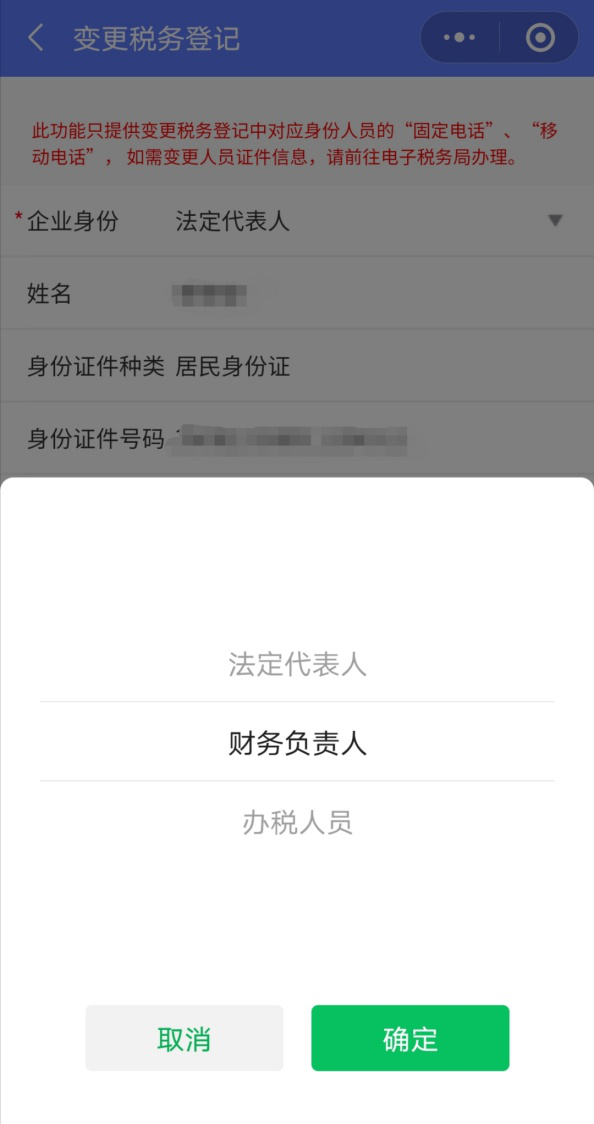The width and height of the screenshot is (594, 1124).
Task: Tap the 变更税务登记 page title
Action: point(156,39)
